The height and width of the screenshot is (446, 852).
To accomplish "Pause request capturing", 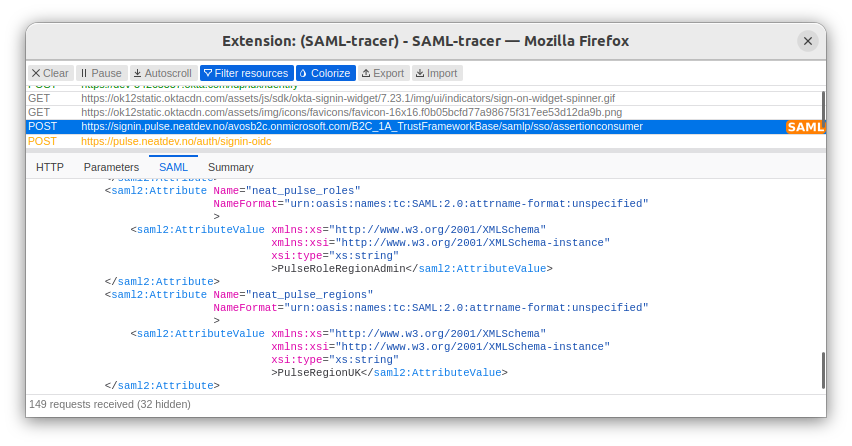I will point(101,73).
